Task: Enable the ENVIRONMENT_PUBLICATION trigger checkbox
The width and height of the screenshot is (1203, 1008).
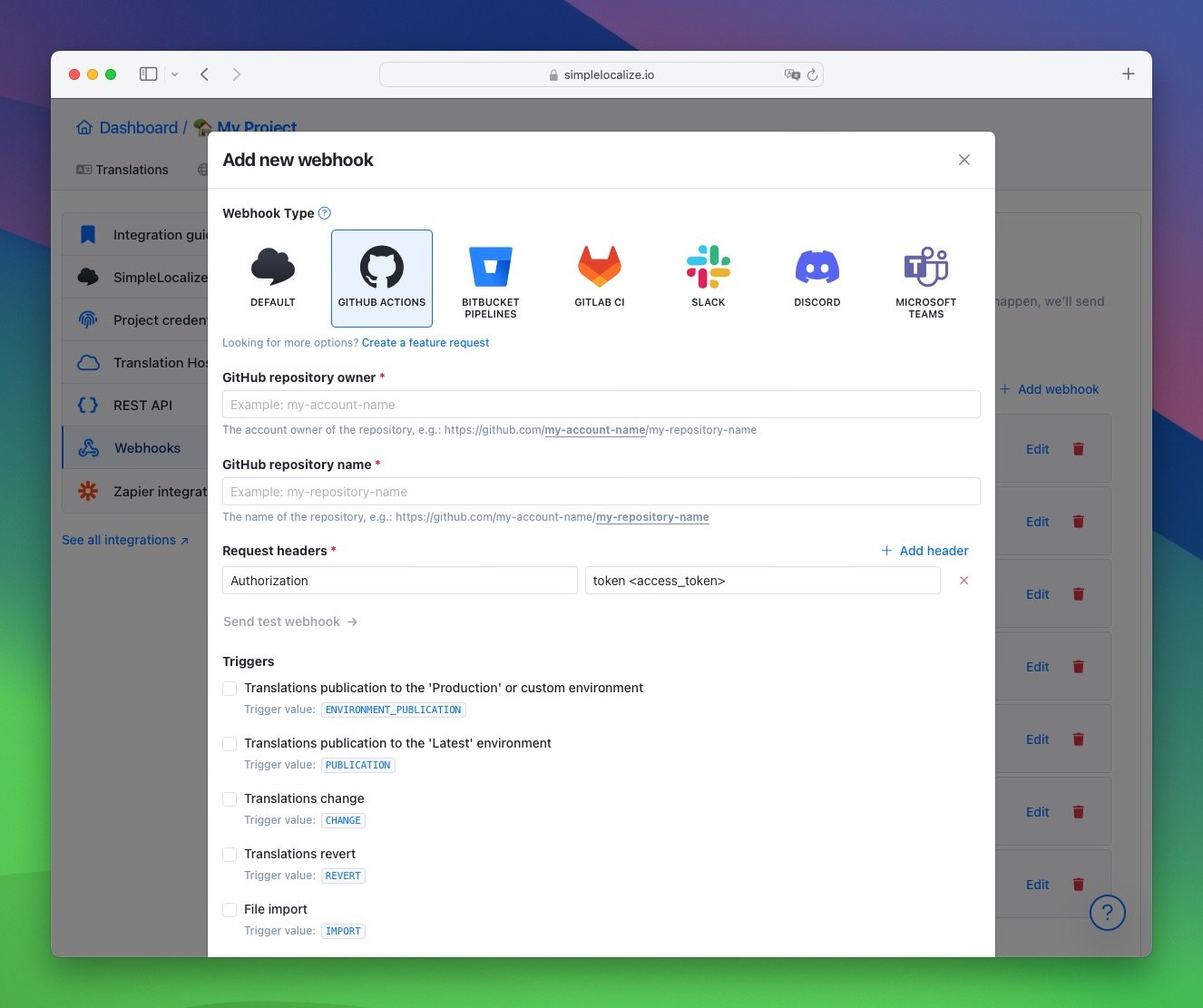Action: 230,689
